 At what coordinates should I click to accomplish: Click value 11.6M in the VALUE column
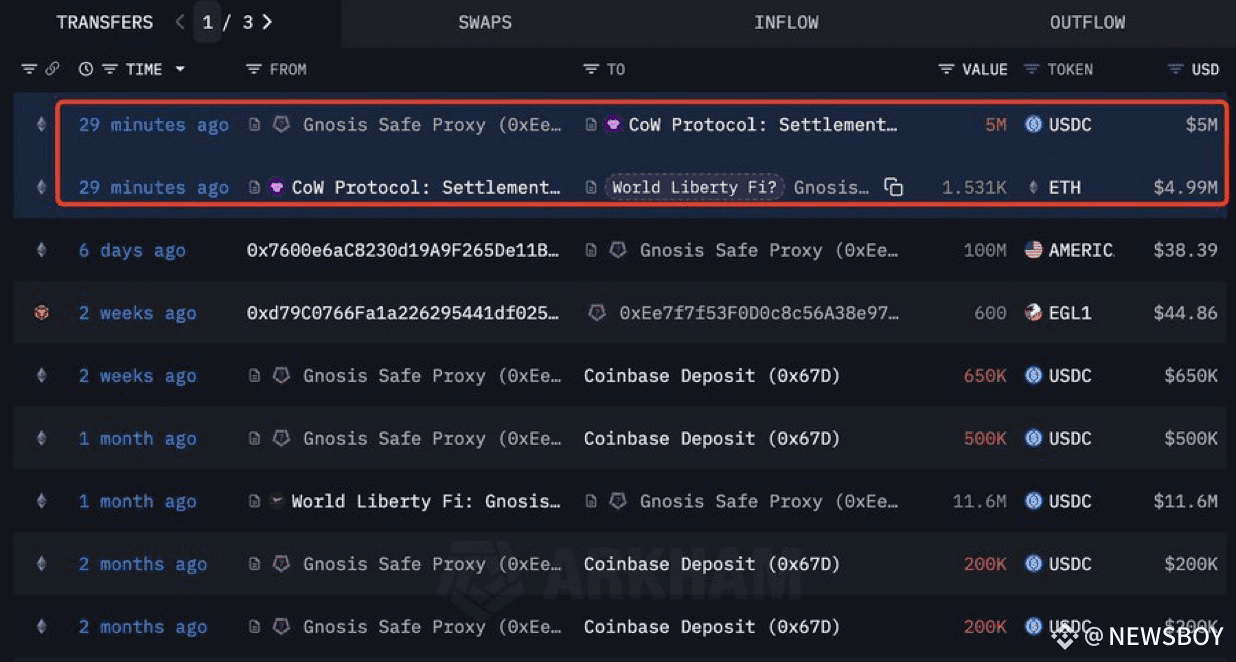click(x=979, y=501)
